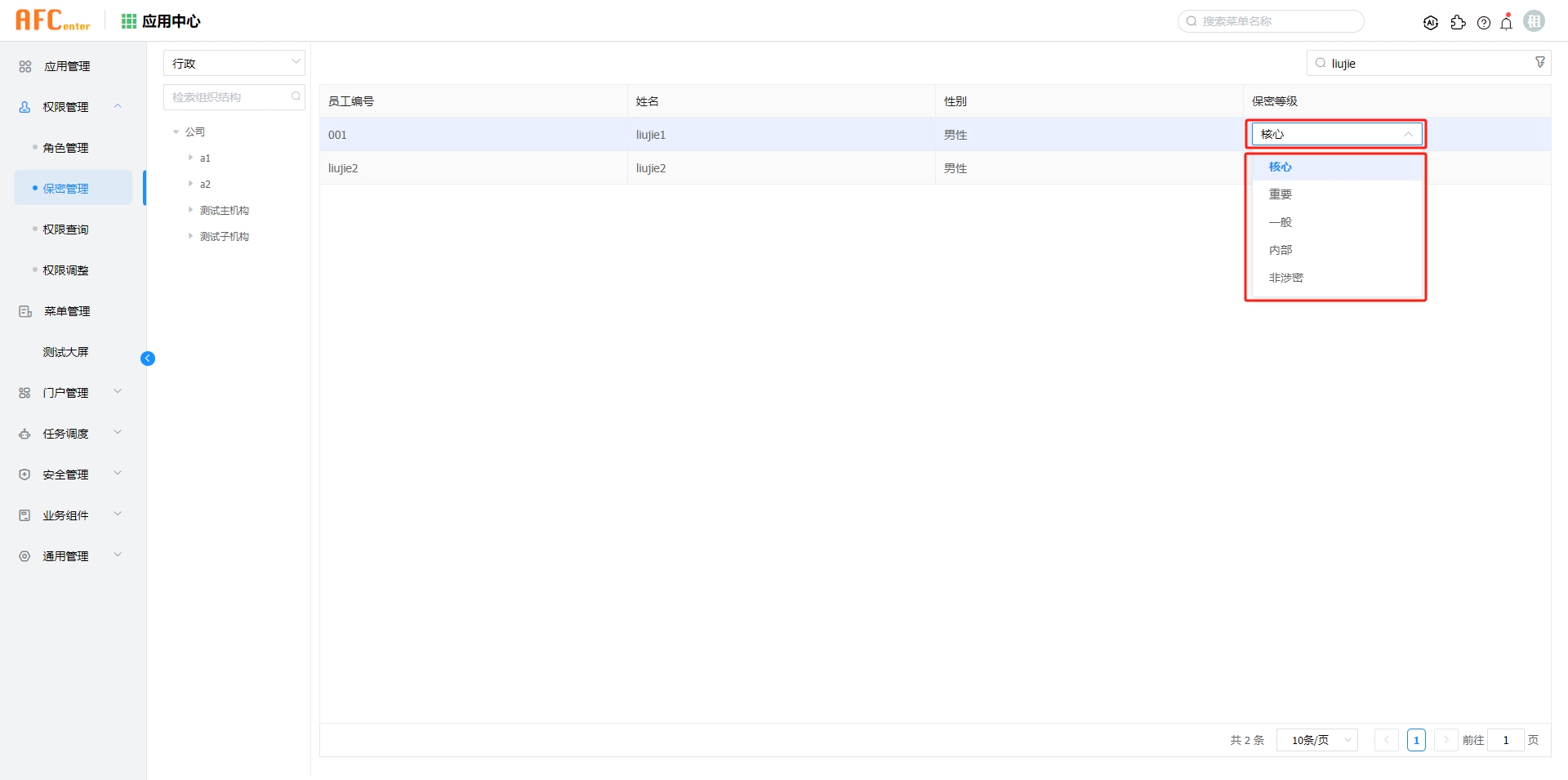Viewport: 1568px width, 780px height.
Task: Click the filter icon beside liujie search box
Action: click(x=1540, y=62)
